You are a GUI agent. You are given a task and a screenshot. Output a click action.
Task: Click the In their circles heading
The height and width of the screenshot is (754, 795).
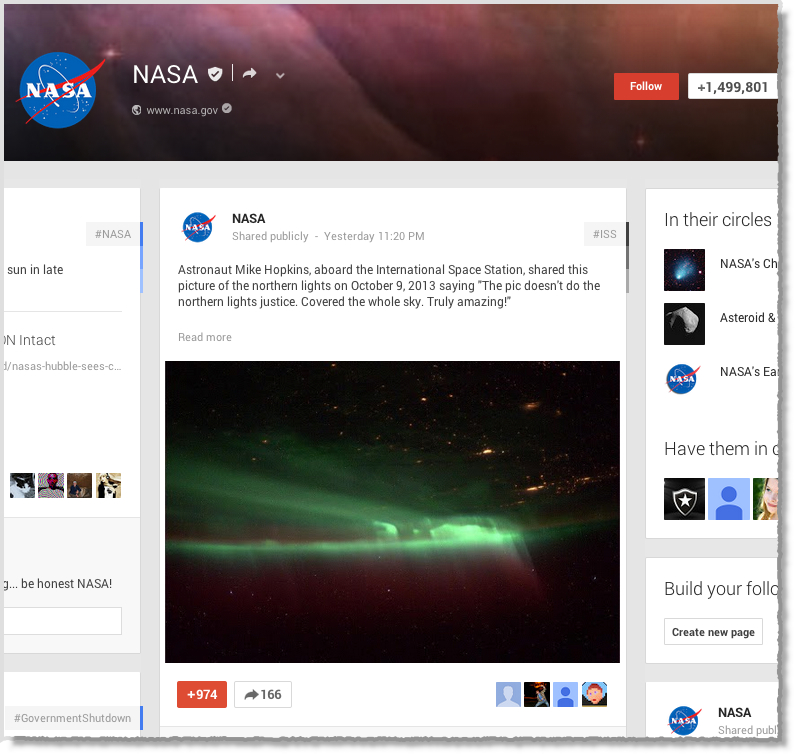(x=717, y=220)
